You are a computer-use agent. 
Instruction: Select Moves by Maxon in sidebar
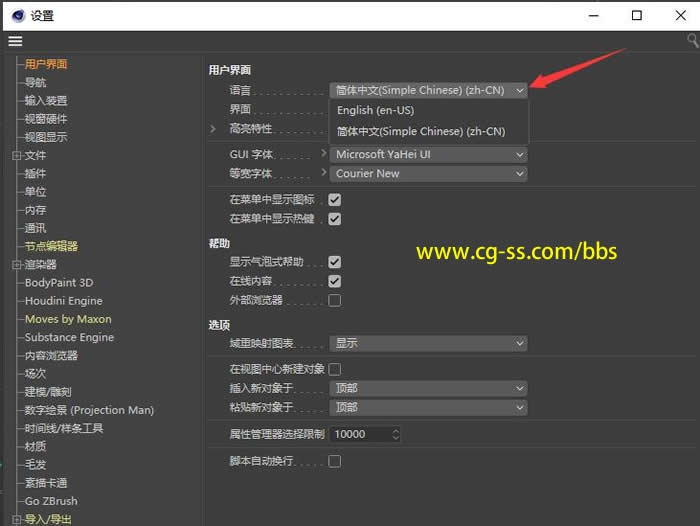pos(68,319)
